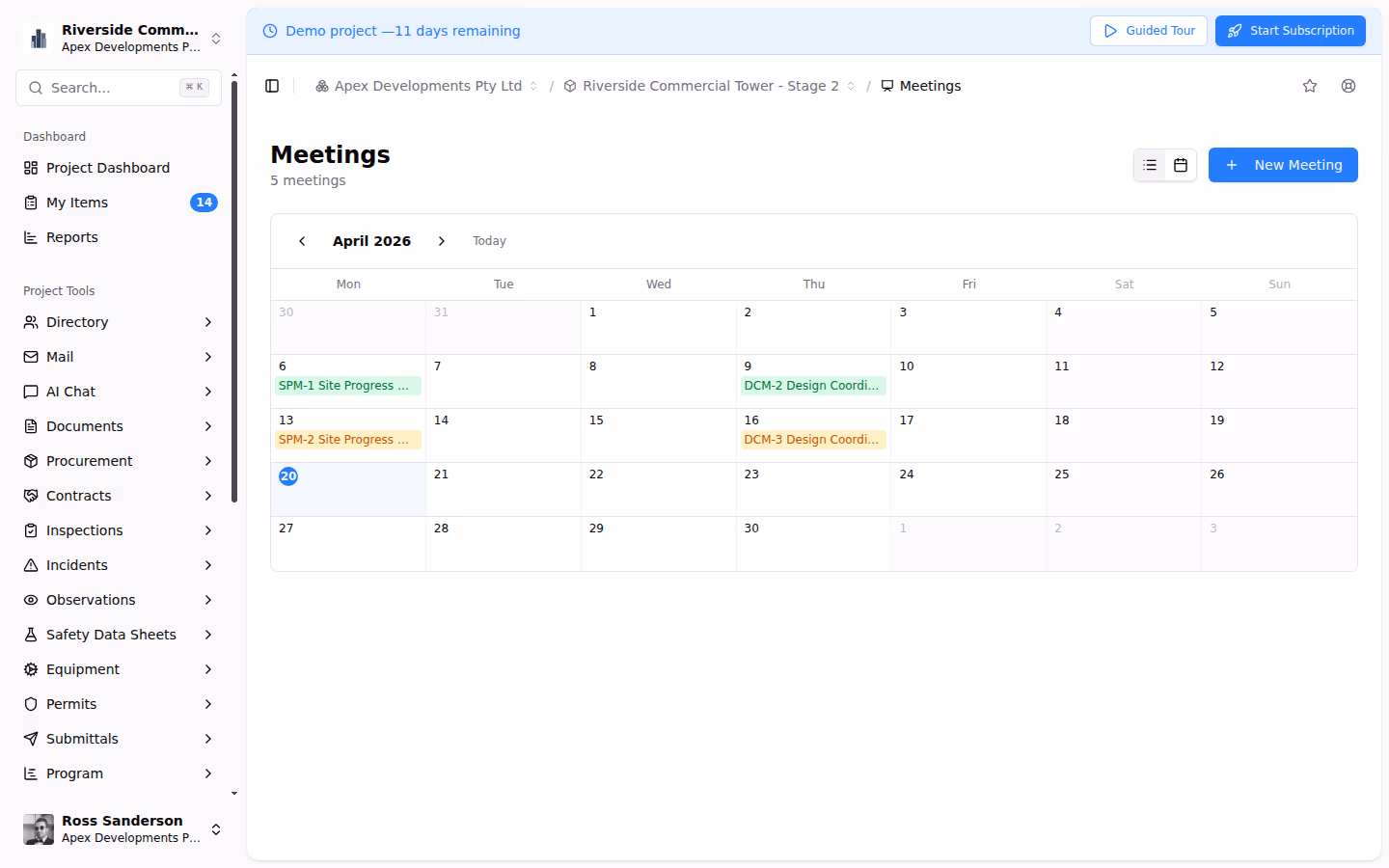The height and width of the screenshot is (868, 1389).
Task: Open the Ross Sanderson account switcher
Action: 216,829
